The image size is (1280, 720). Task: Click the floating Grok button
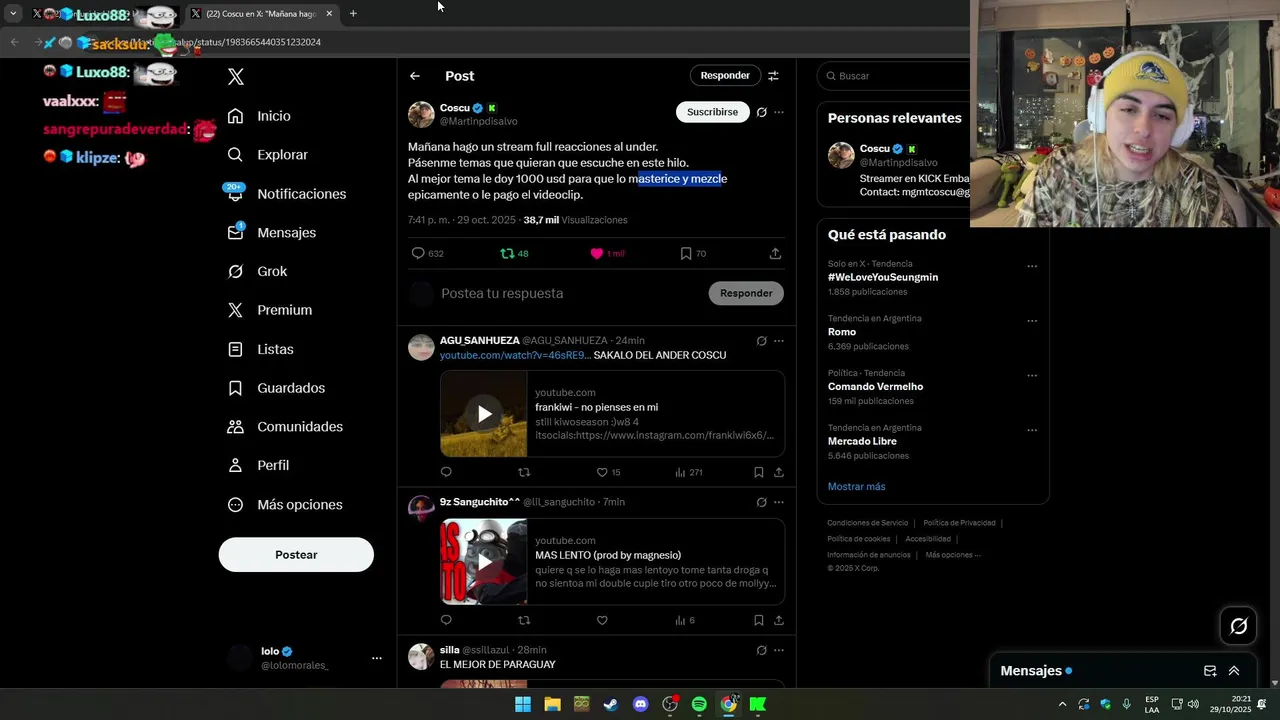[1239, 626]
